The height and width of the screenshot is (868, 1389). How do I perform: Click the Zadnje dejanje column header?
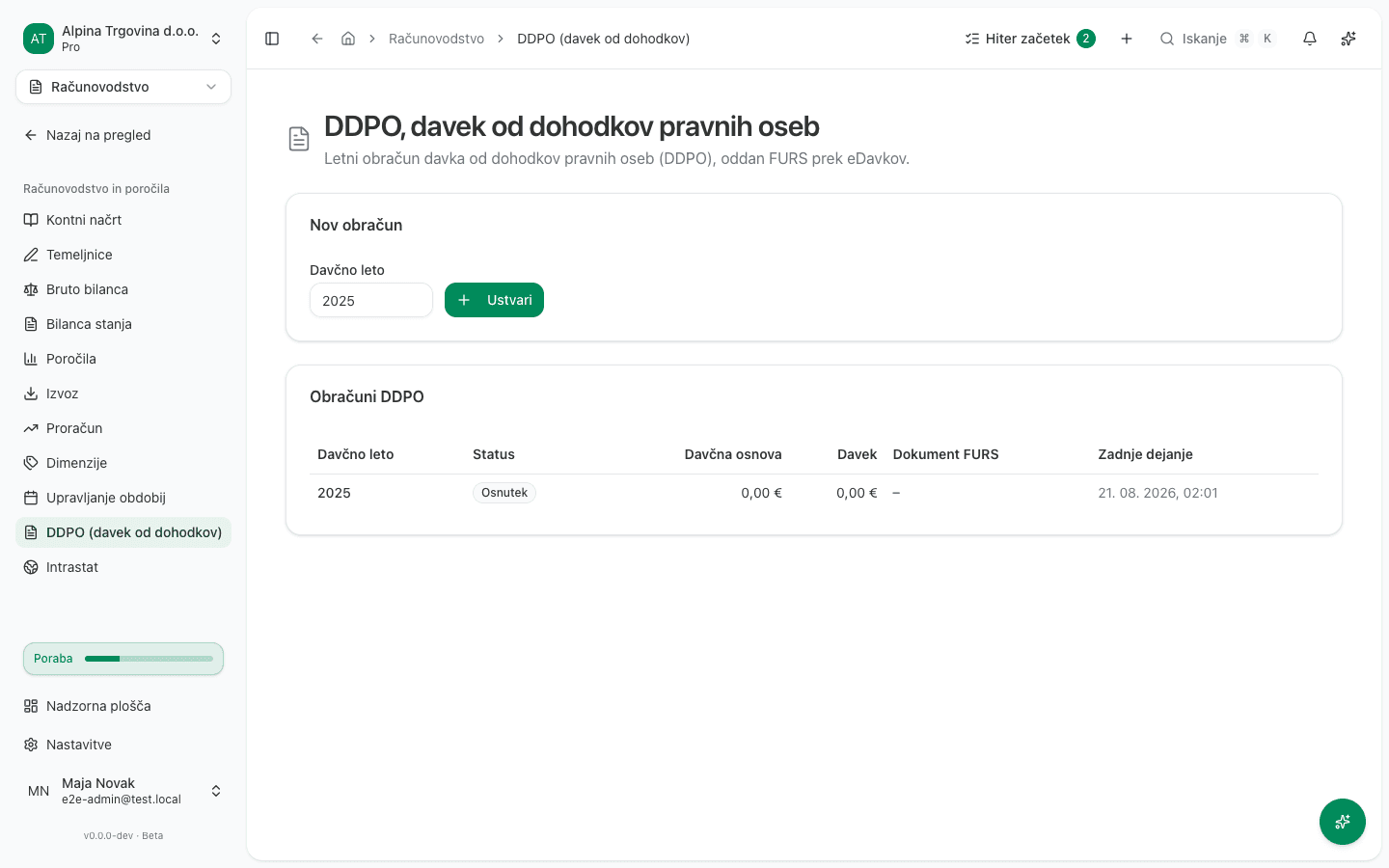[1145, 454]
